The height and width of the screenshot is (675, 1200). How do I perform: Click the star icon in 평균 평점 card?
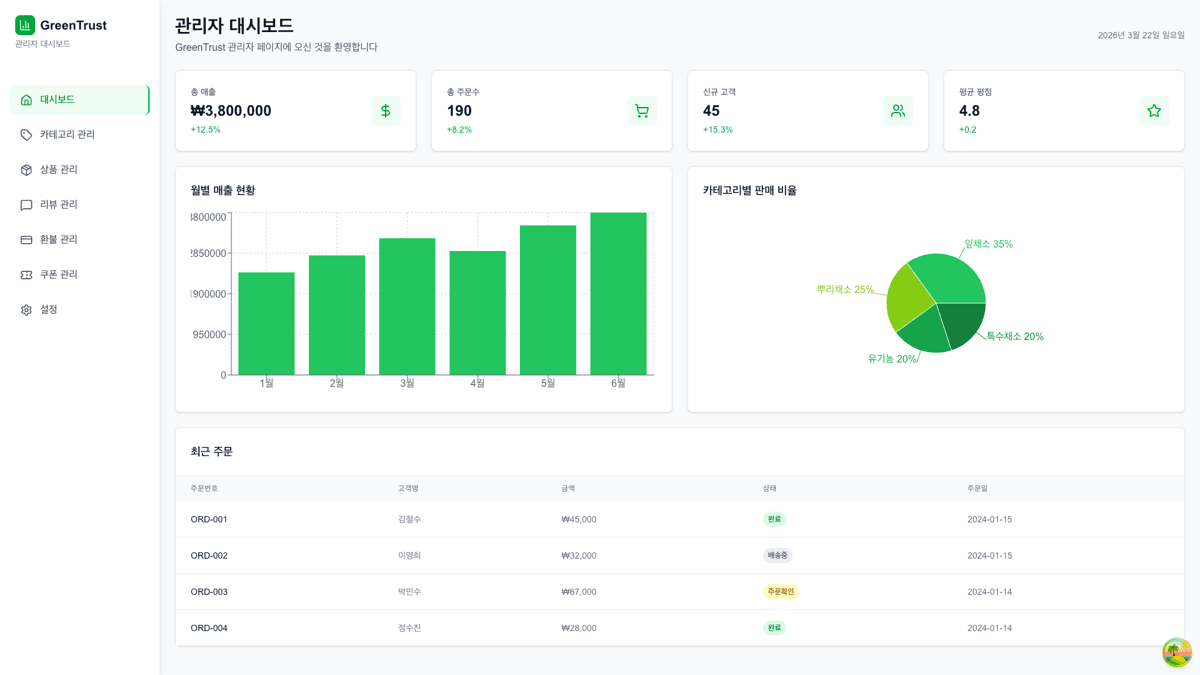point(1153,111)
